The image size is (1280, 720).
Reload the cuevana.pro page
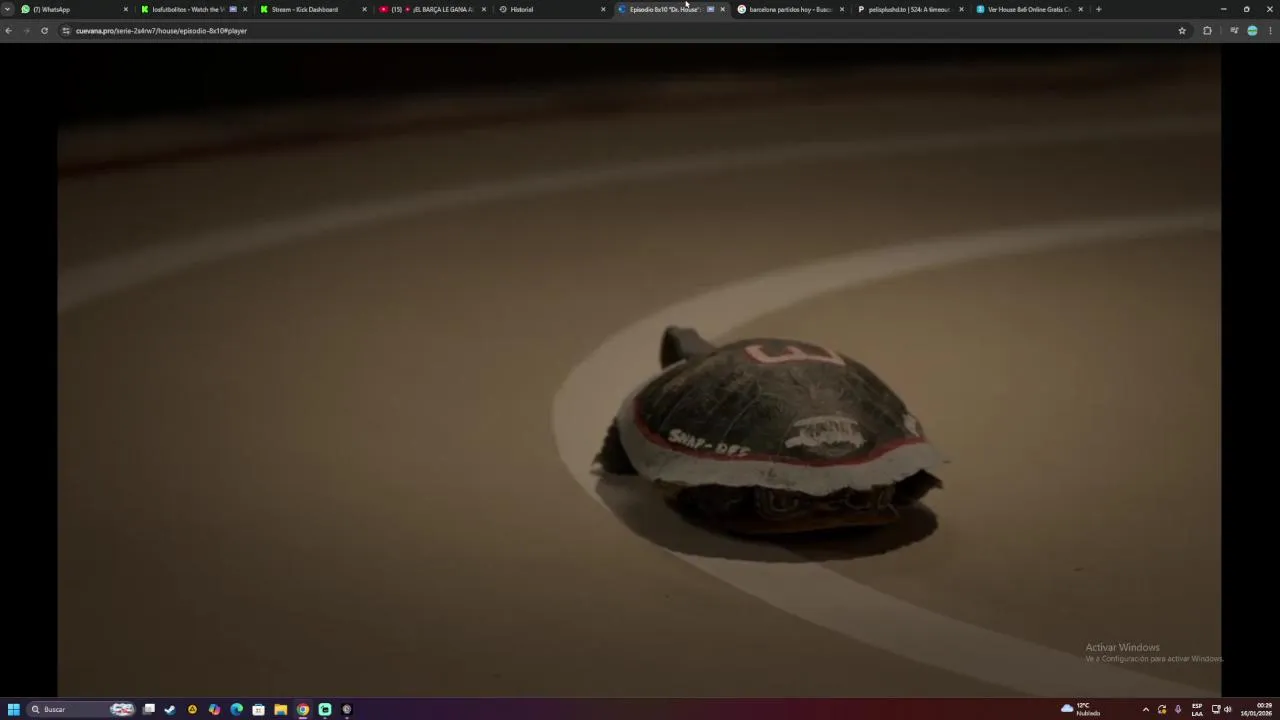(x=44, y=31)
